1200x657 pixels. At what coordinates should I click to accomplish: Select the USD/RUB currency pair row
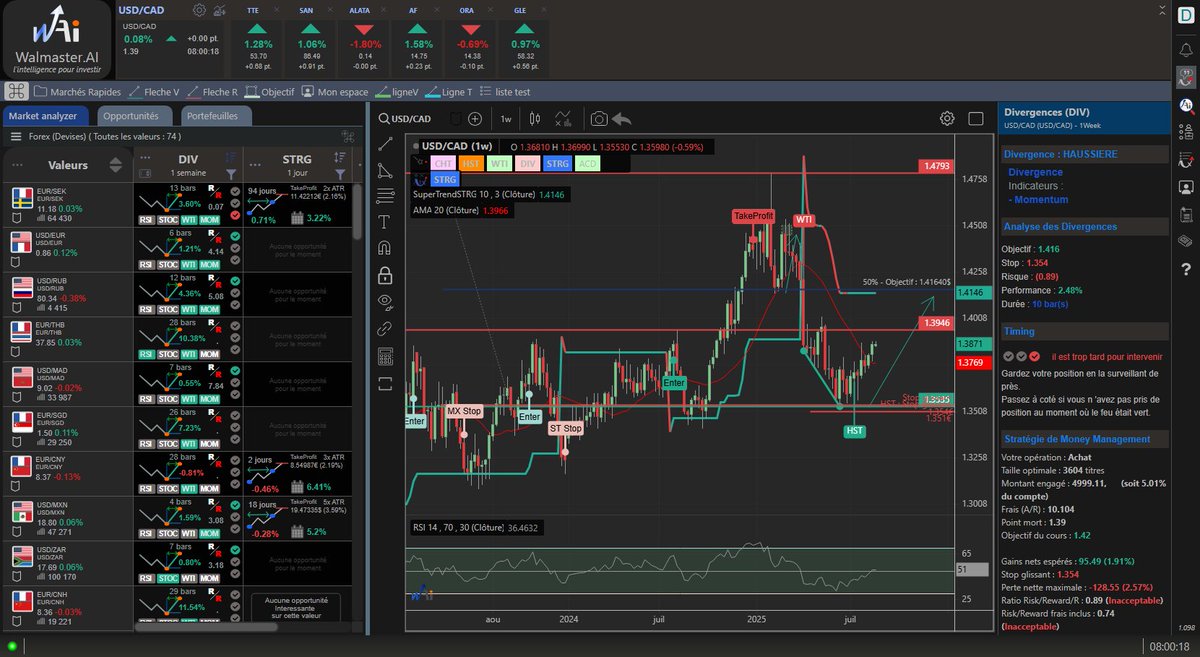tap(68, 294)
